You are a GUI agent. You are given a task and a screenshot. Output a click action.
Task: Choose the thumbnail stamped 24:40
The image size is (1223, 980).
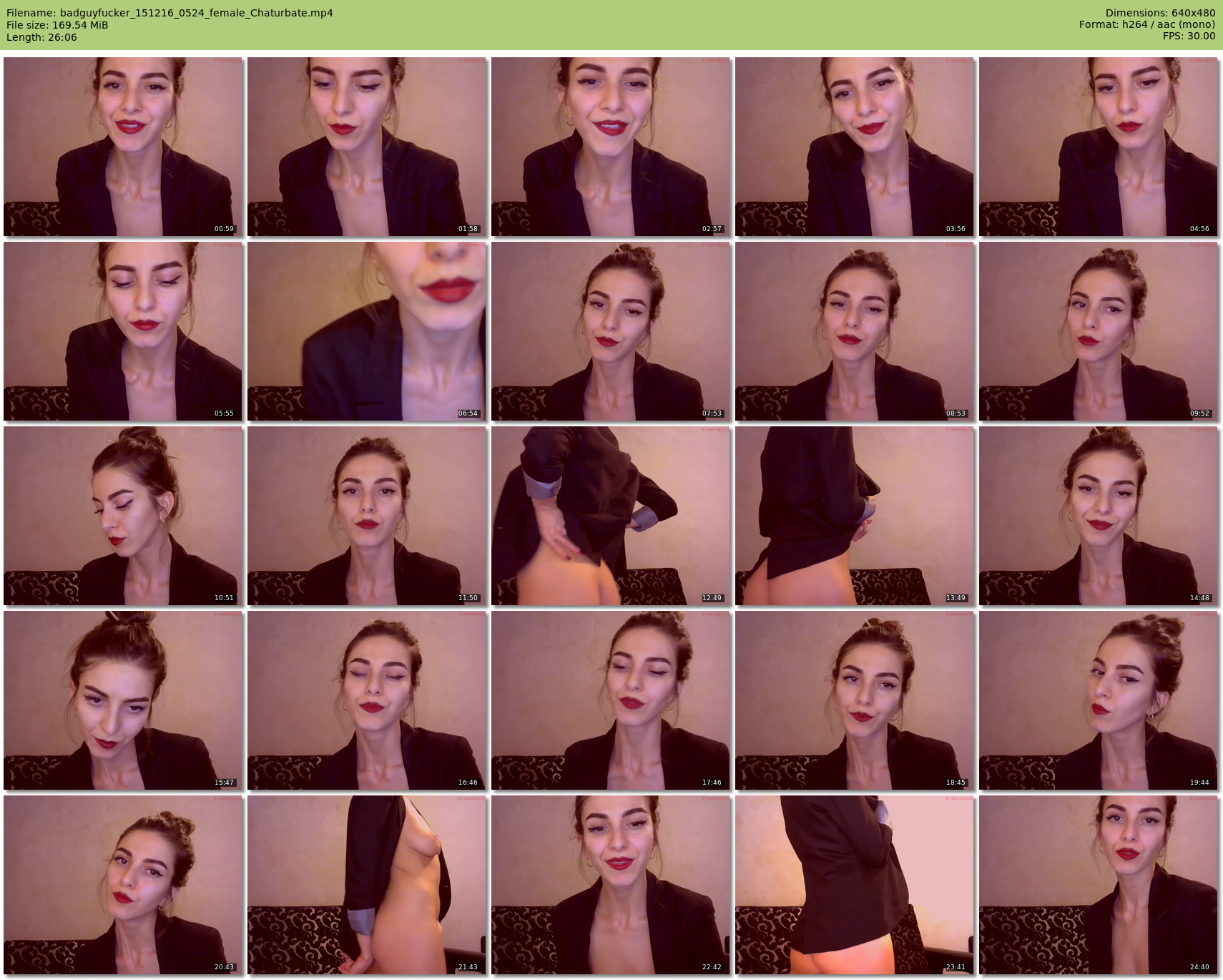tap(1099, 885)
